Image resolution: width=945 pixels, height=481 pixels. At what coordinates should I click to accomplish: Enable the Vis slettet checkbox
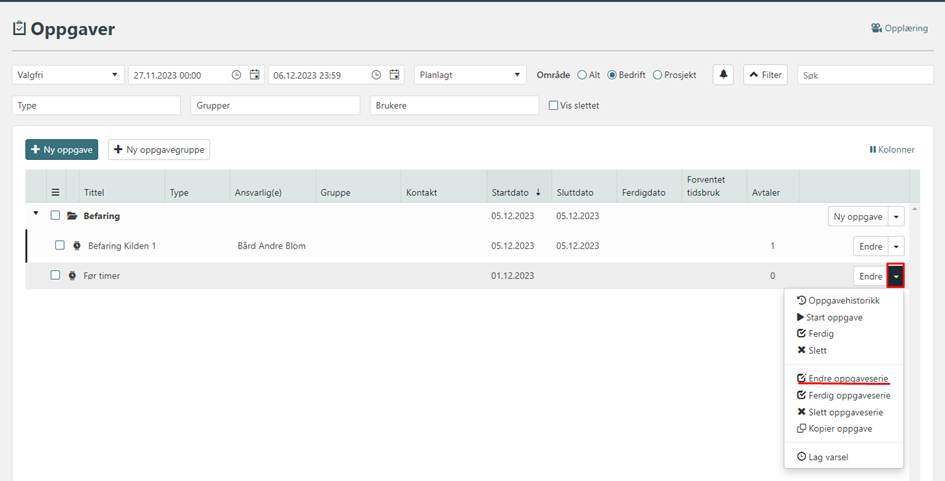click(554, 105)
